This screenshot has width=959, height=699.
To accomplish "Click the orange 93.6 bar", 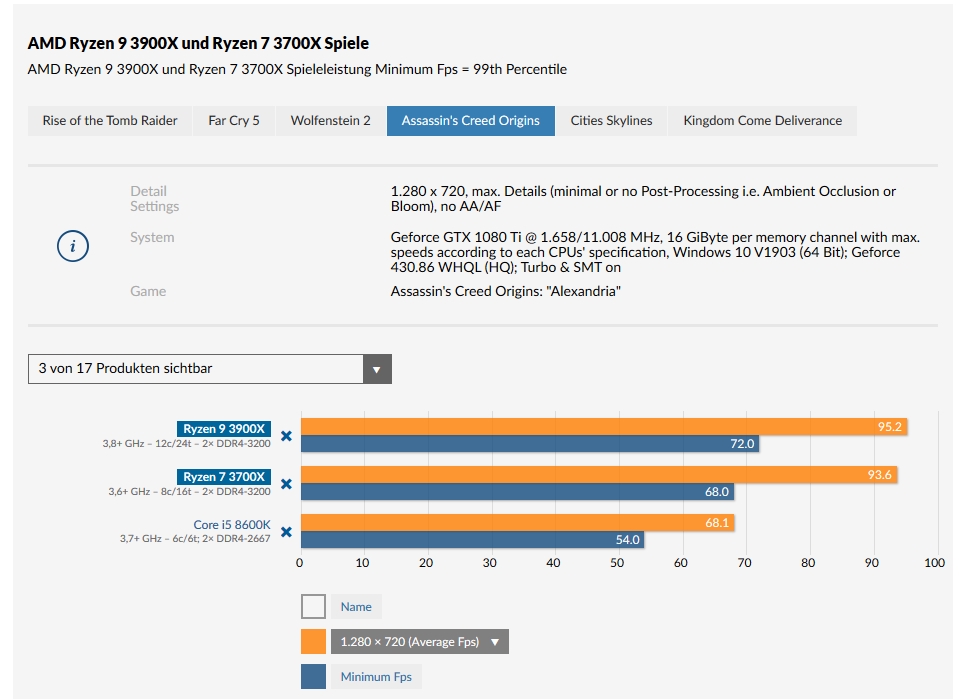I will pyautogui.click(x=599, y=475).
